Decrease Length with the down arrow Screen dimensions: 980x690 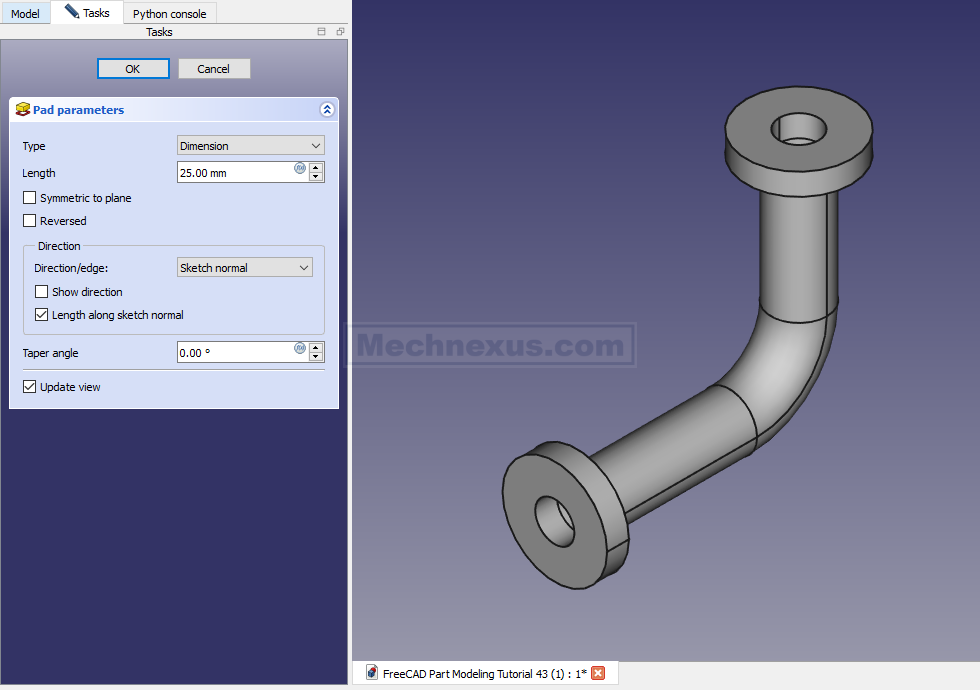pos(316,177)
